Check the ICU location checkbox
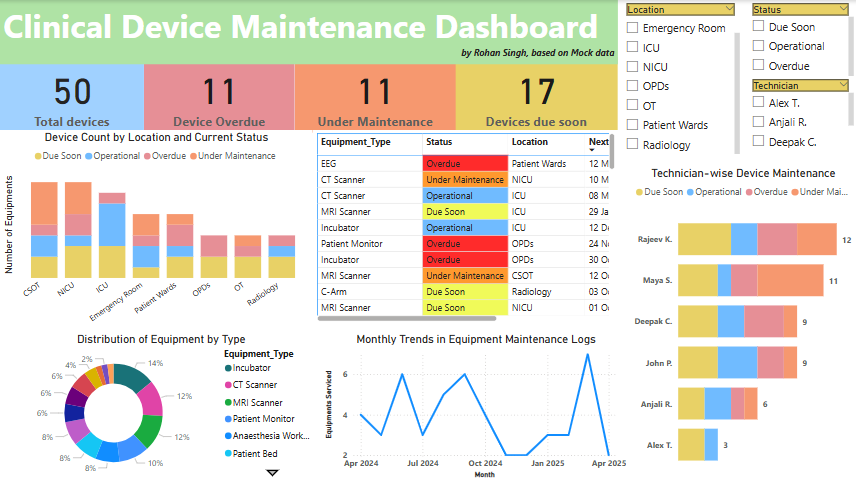This screenshot has height=482, width=856. (632, 47)
